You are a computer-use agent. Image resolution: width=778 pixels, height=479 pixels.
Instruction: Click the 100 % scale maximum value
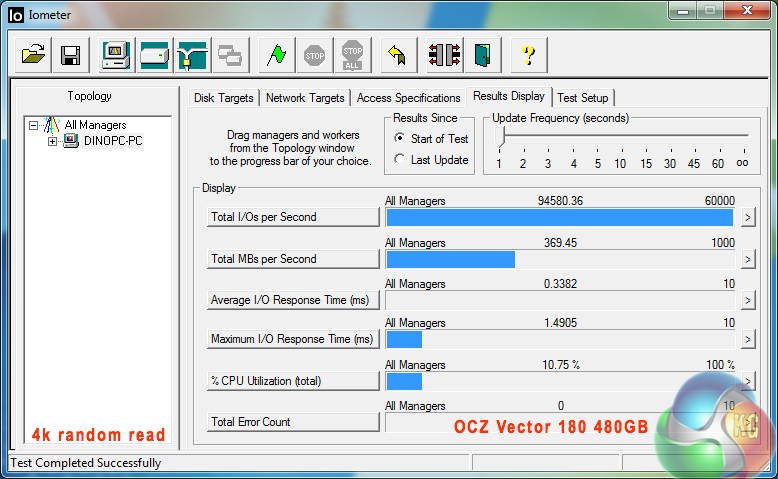pos(720,365)
